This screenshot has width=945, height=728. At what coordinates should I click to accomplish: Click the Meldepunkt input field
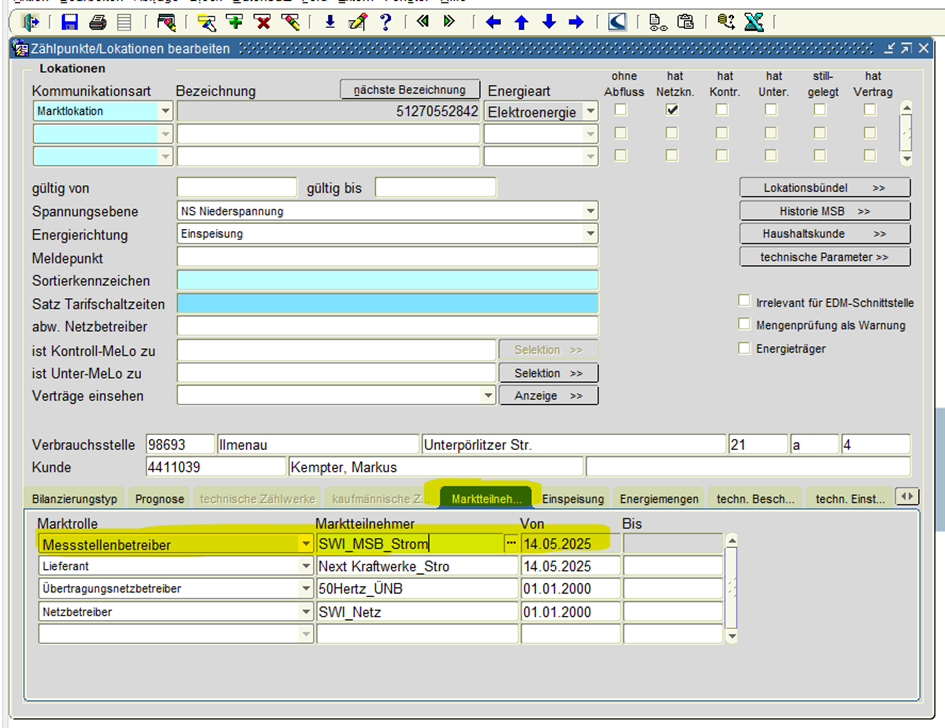[x=387, y=257]
